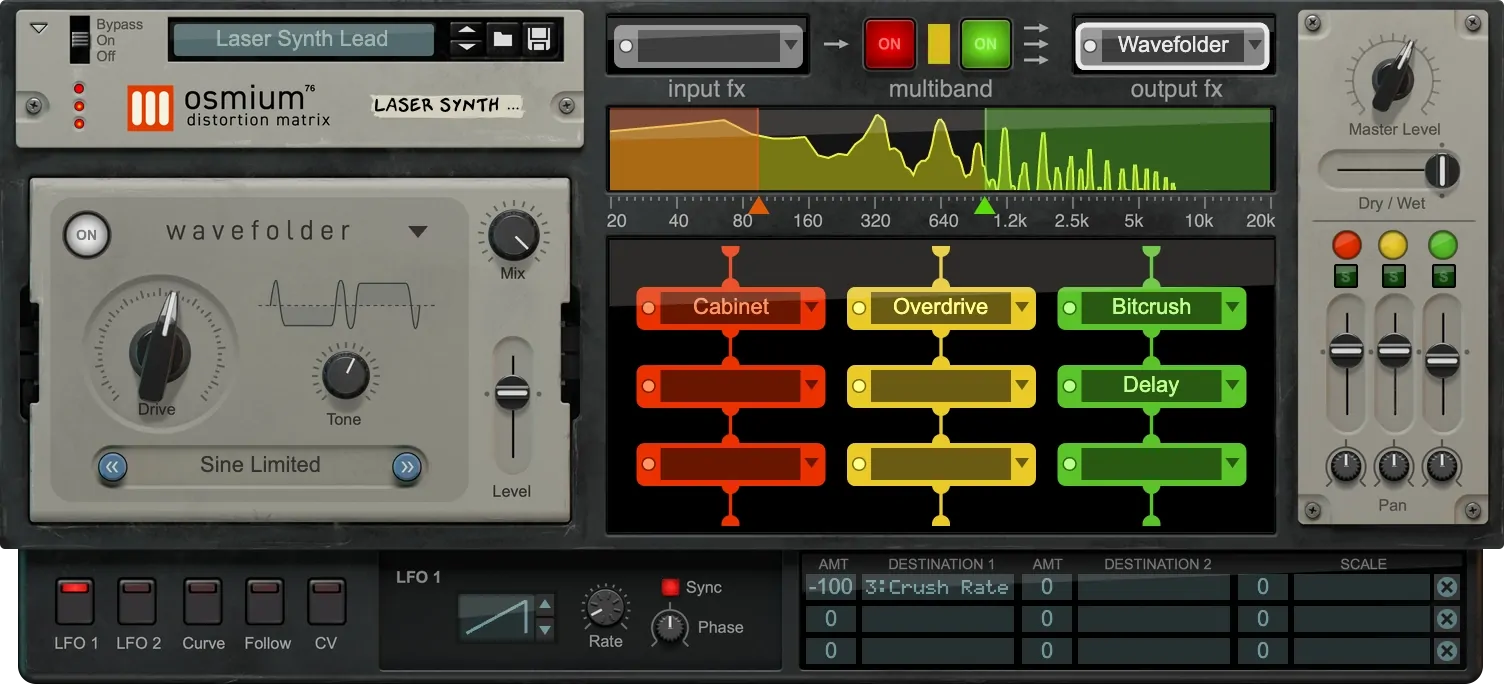Select the Bitcrush effect slot
This screenshot has height=684, width=1504.
pyautogui.click(x=1151, y=308)
